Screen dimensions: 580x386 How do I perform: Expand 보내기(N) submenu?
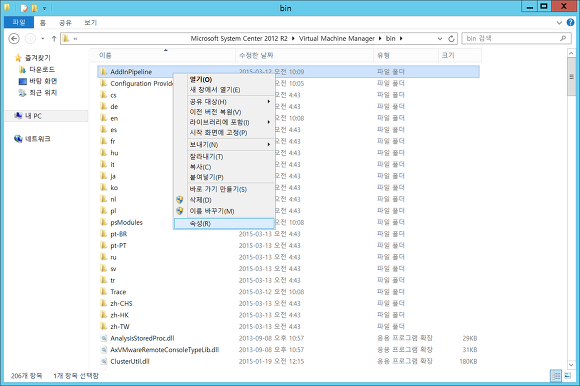point(224,145)
